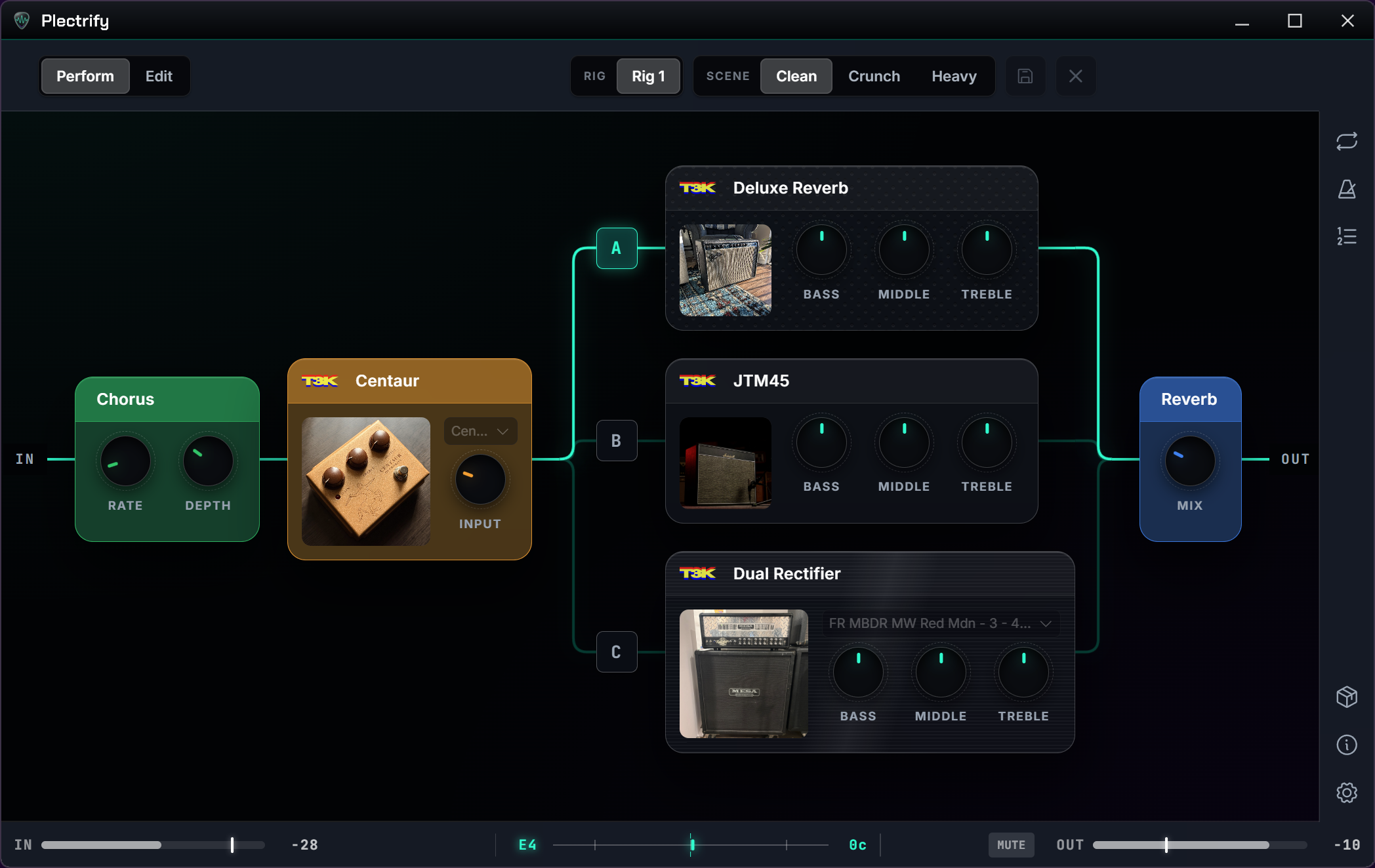Screen dimensions: 1375x868
Task: Click the save rig icon
Action: click(1025, 76)
